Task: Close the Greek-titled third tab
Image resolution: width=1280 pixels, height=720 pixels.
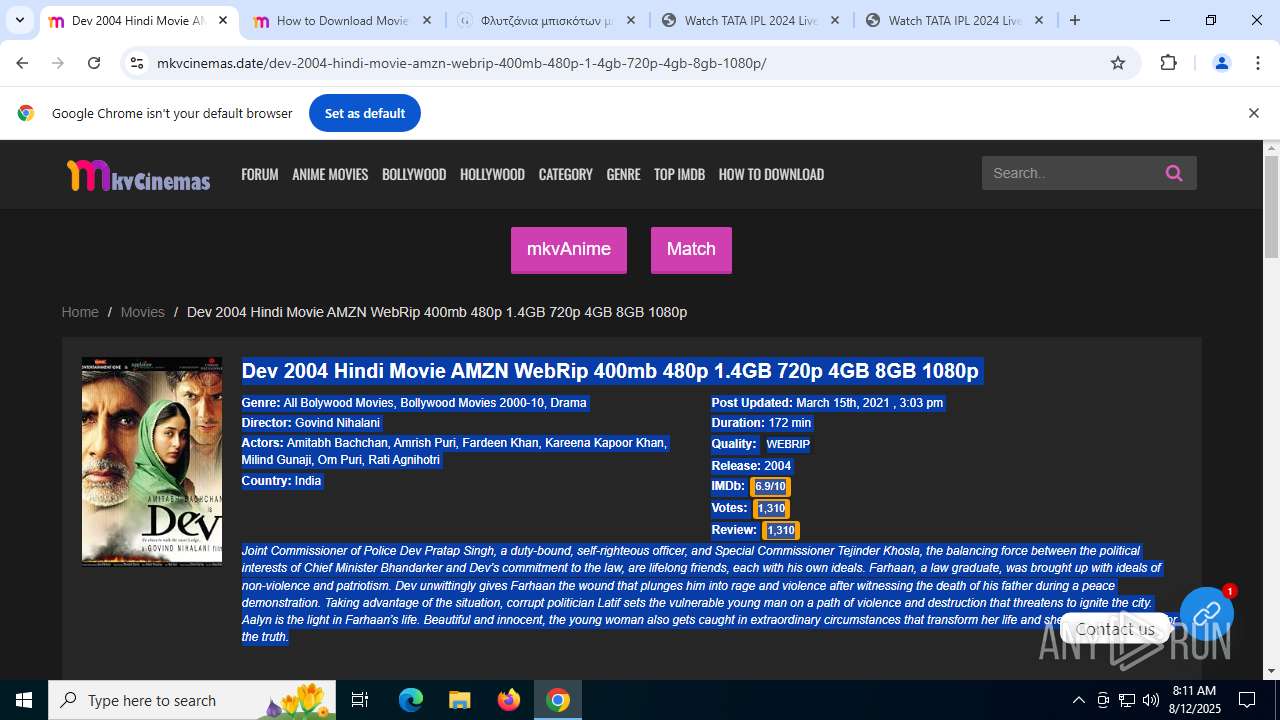Action: [631, 20]
